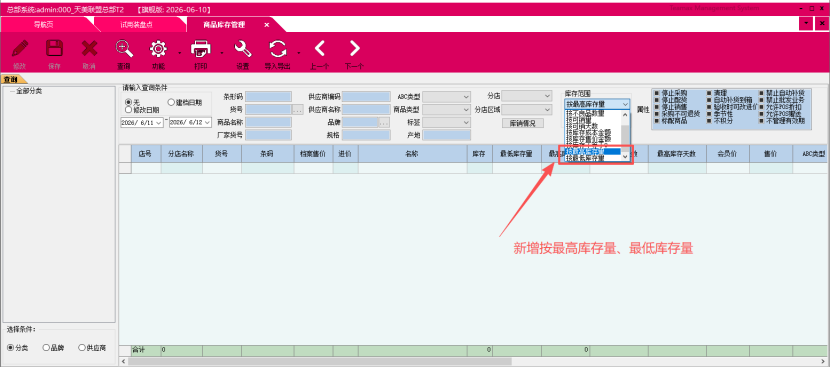Click the 供应商名称 input field

366,109
